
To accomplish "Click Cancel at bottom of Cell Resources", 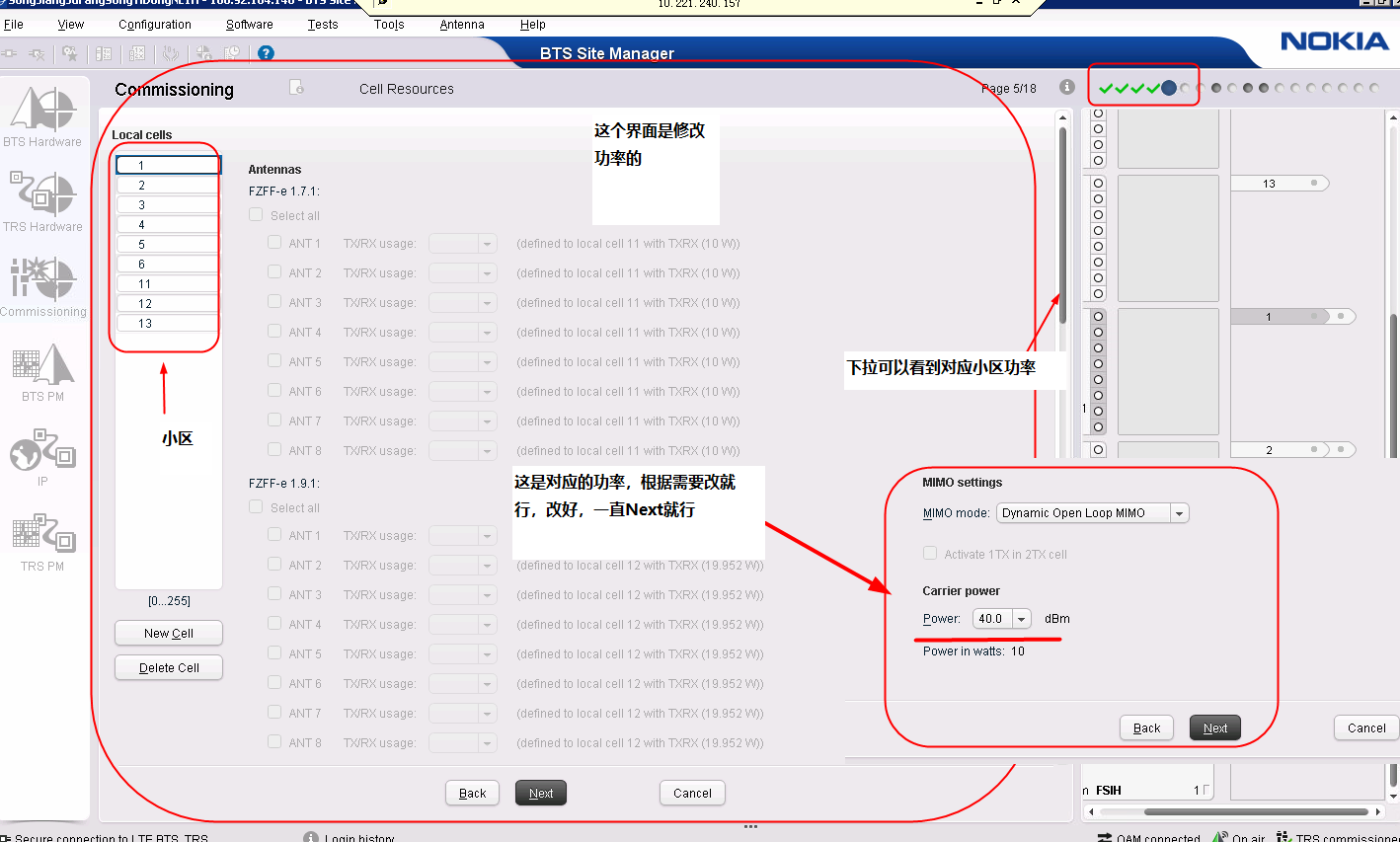I will pyautogui.click(x=692, y=793).
